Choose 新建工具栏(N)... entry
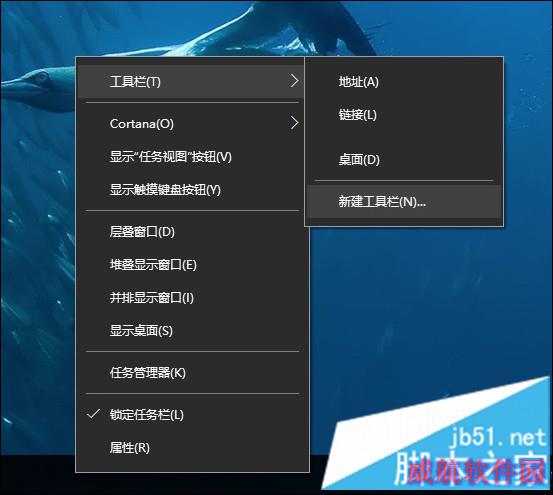Screen dimensions: 553x495 coord(404,202)
